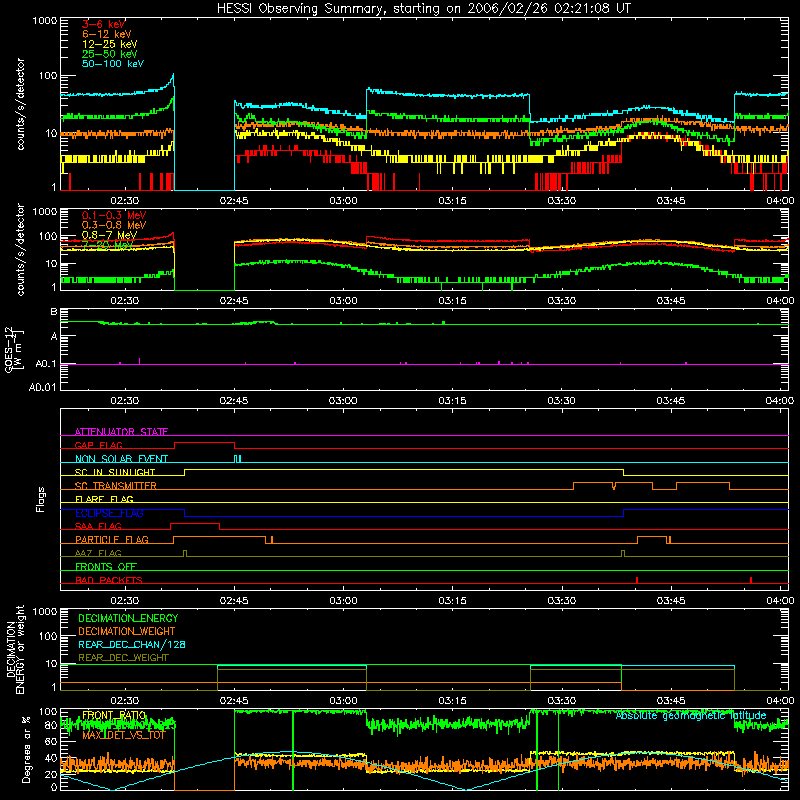The image size is (800, 800).
Task: Click the 03:30 tick label under decimation panel
Action: click(x=562, y=701)
